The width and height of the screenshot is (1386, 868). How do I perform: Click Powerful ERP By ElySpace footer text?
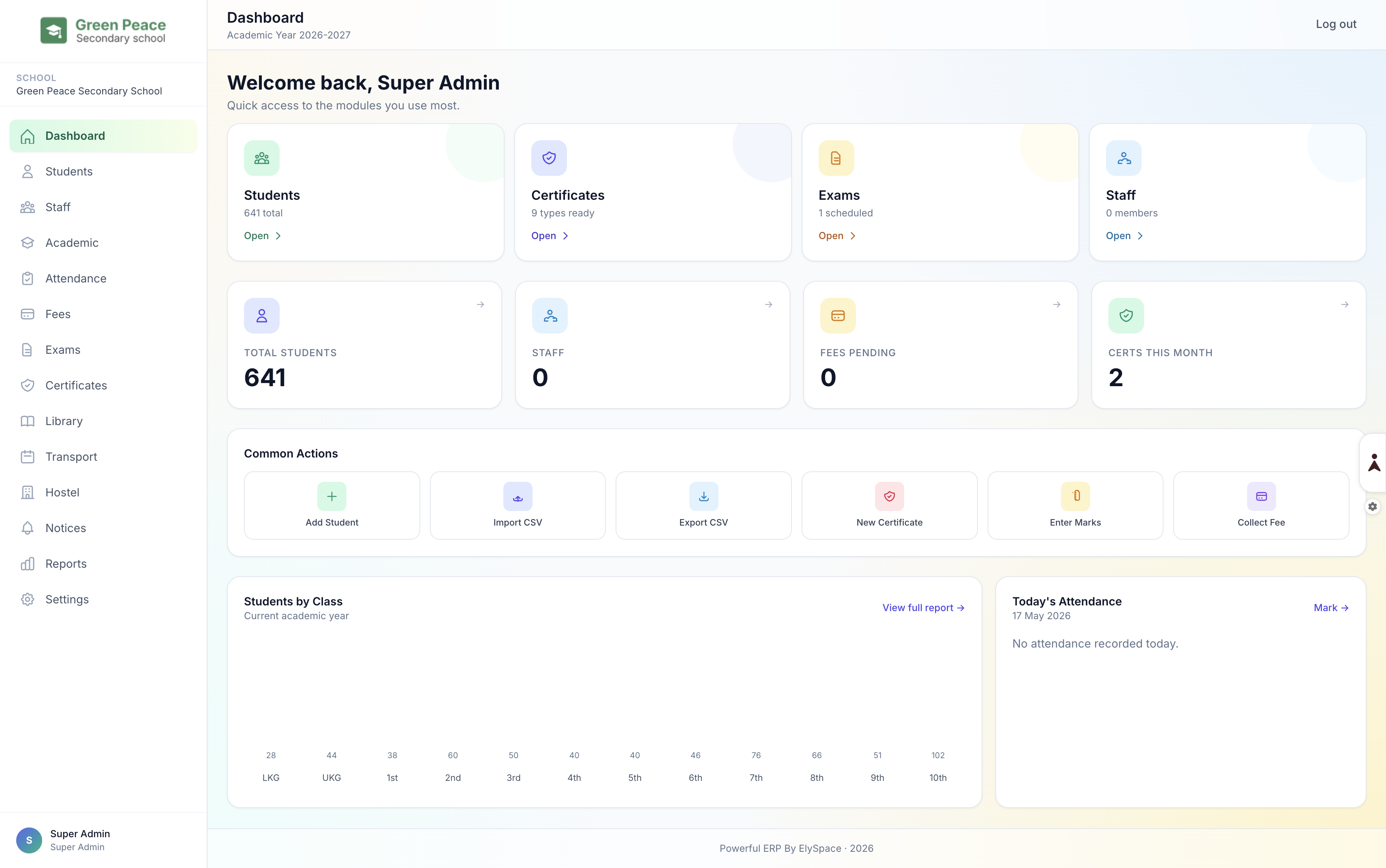(x=796, y=849)
